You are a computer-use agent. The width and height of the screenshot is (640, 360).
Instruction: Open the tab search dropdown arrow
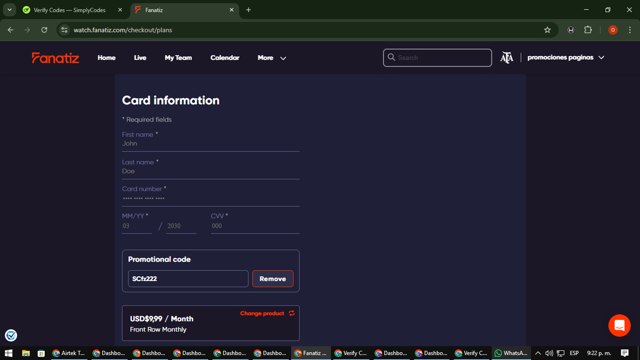point(9,10)
